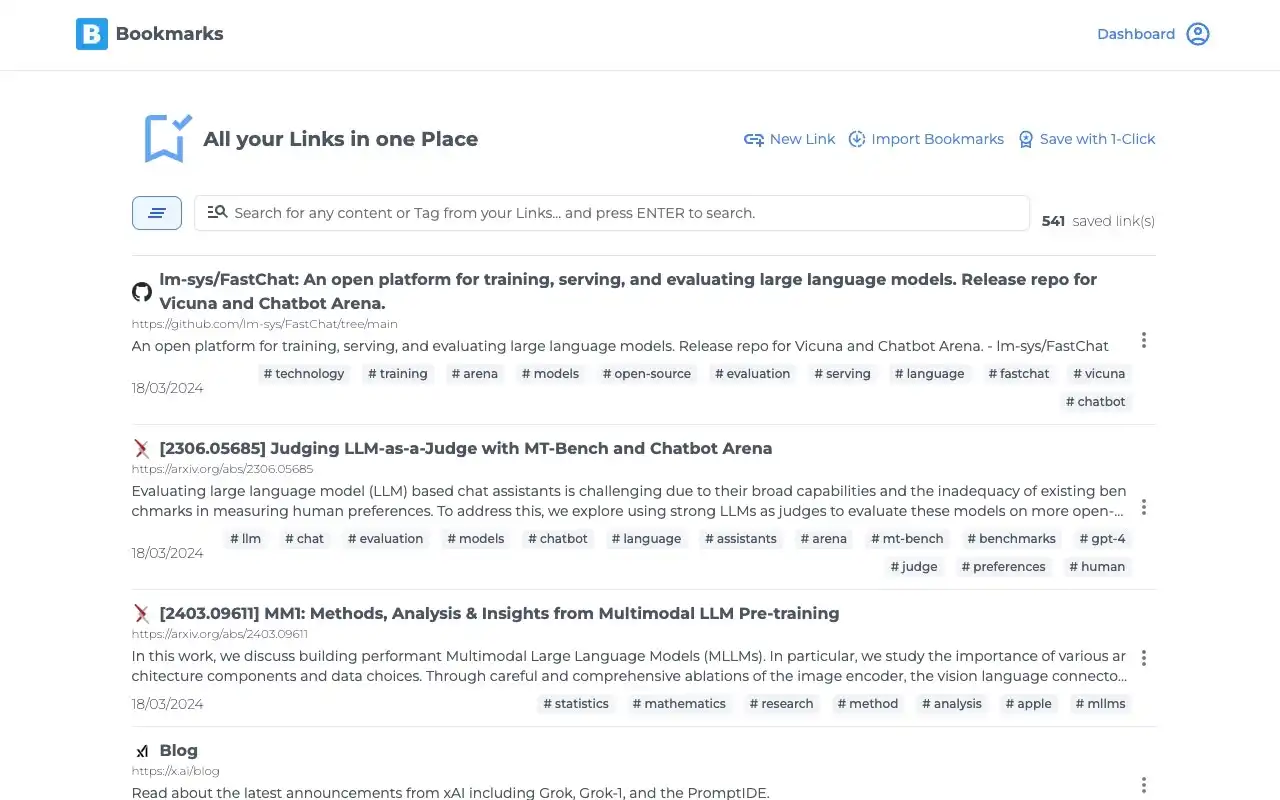Click the search magnifier icon

coord(217,212)
